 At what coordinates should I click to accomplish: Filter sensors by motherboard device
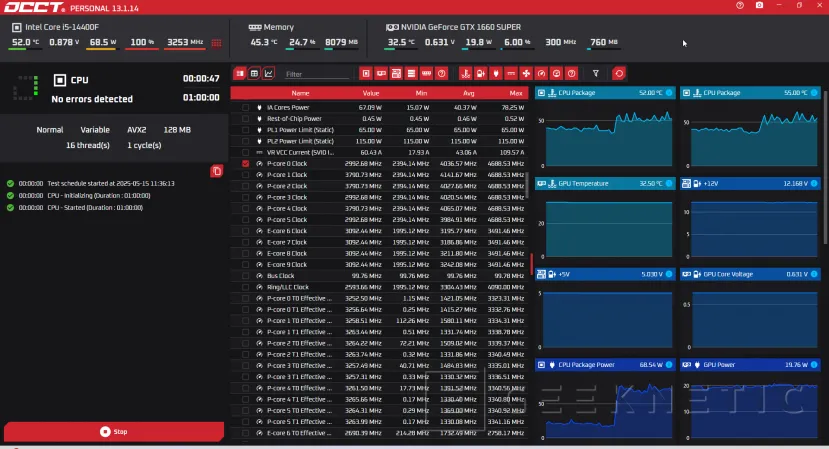pyautogui.click(x=396, y=74)
